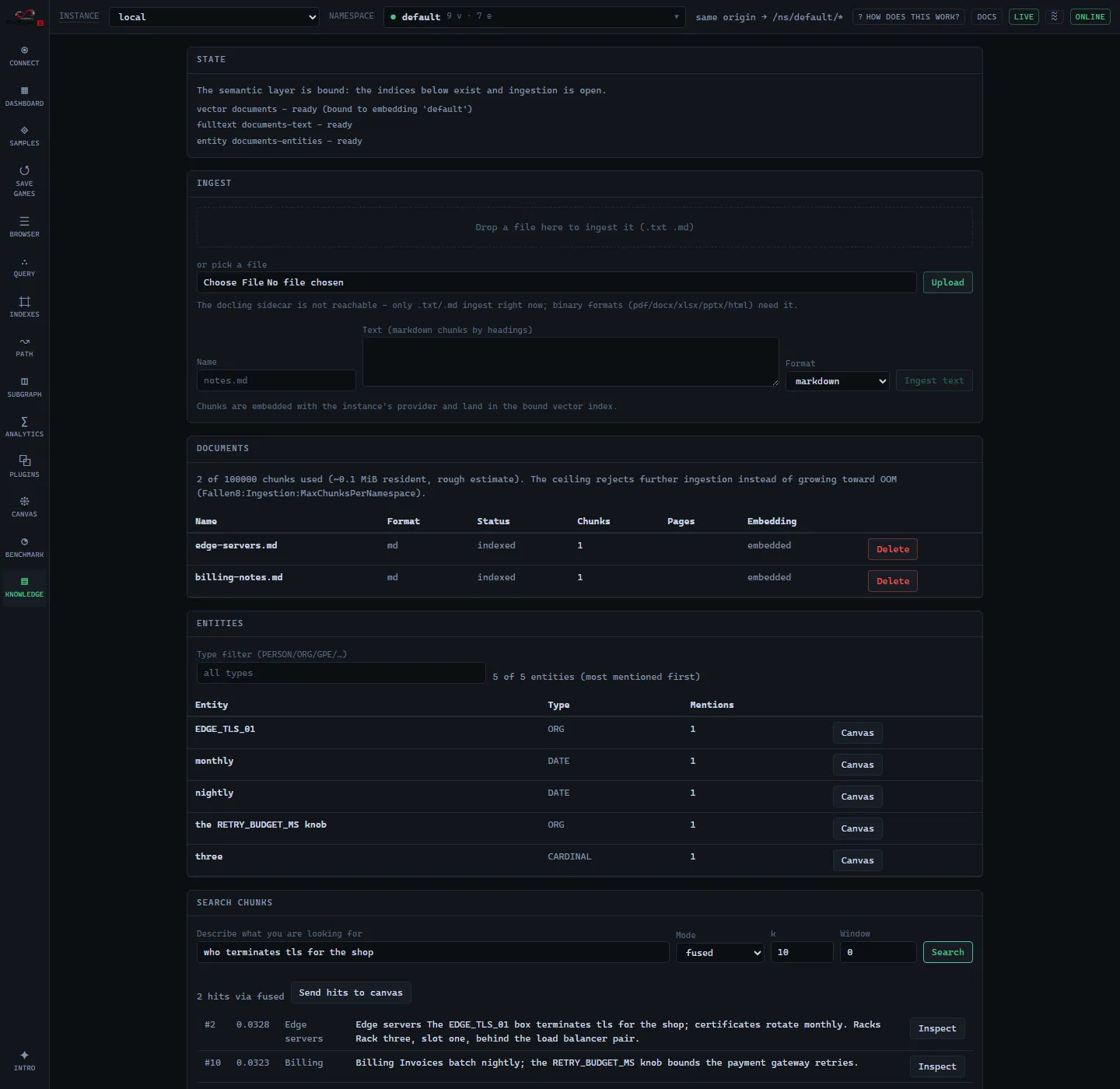
Task: Delete the billing-notes.md document
Action: coord(892,581)
